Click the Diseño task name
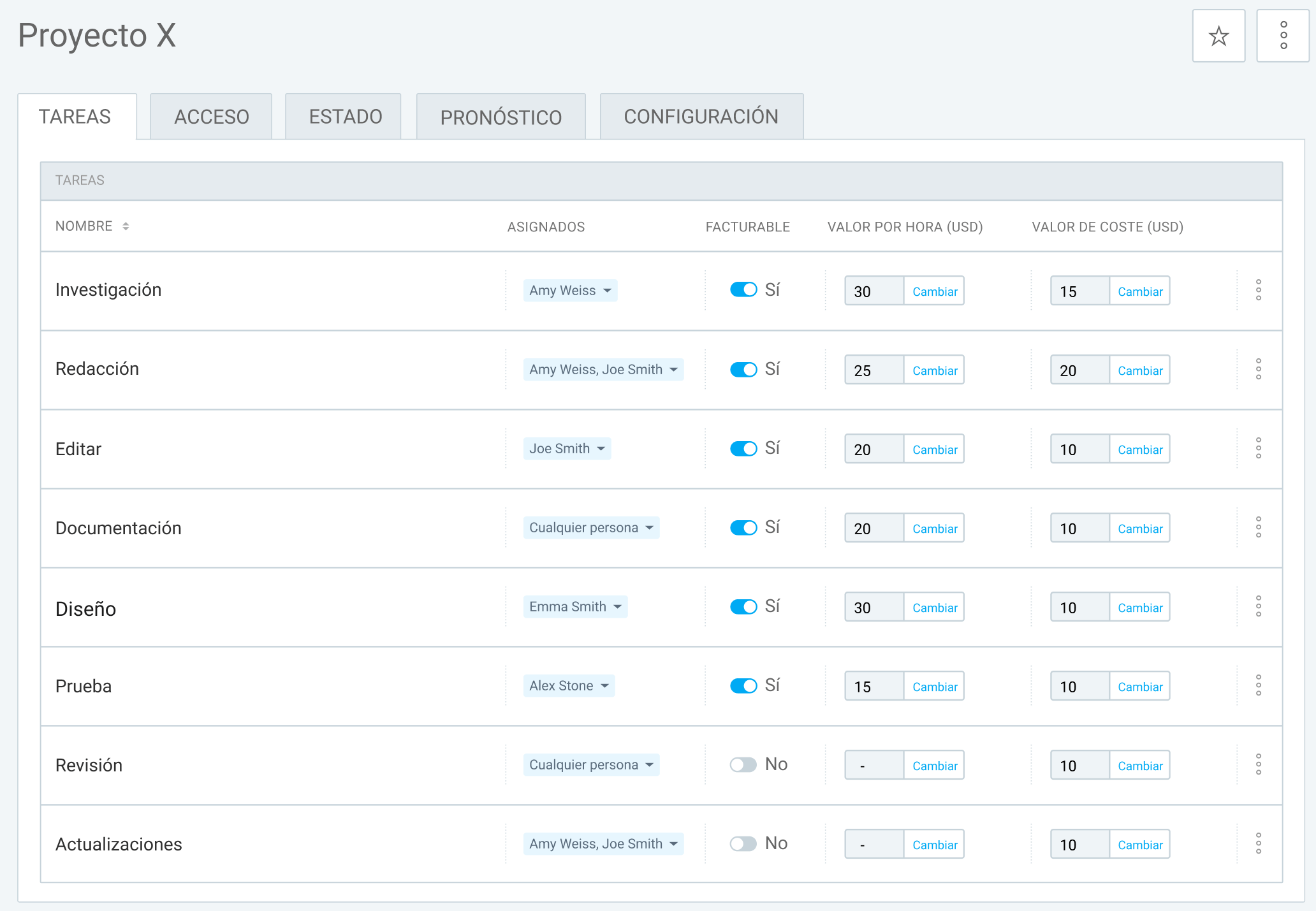The height and width of the screenshot is (911, 1316). point(85,609)
